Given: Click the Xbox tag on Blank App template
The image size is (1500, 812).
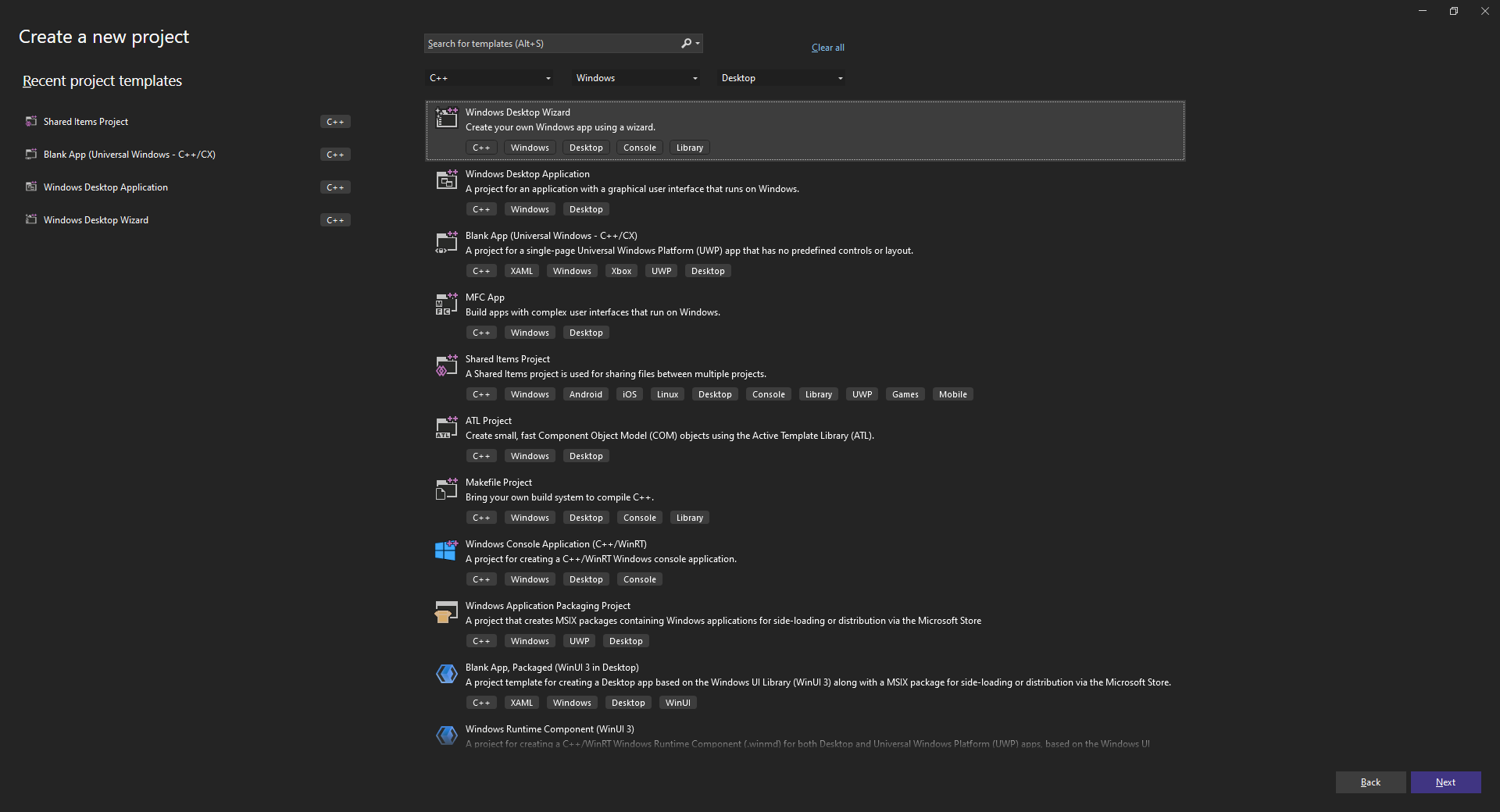Looking at the screenshot, I should 621,271.
